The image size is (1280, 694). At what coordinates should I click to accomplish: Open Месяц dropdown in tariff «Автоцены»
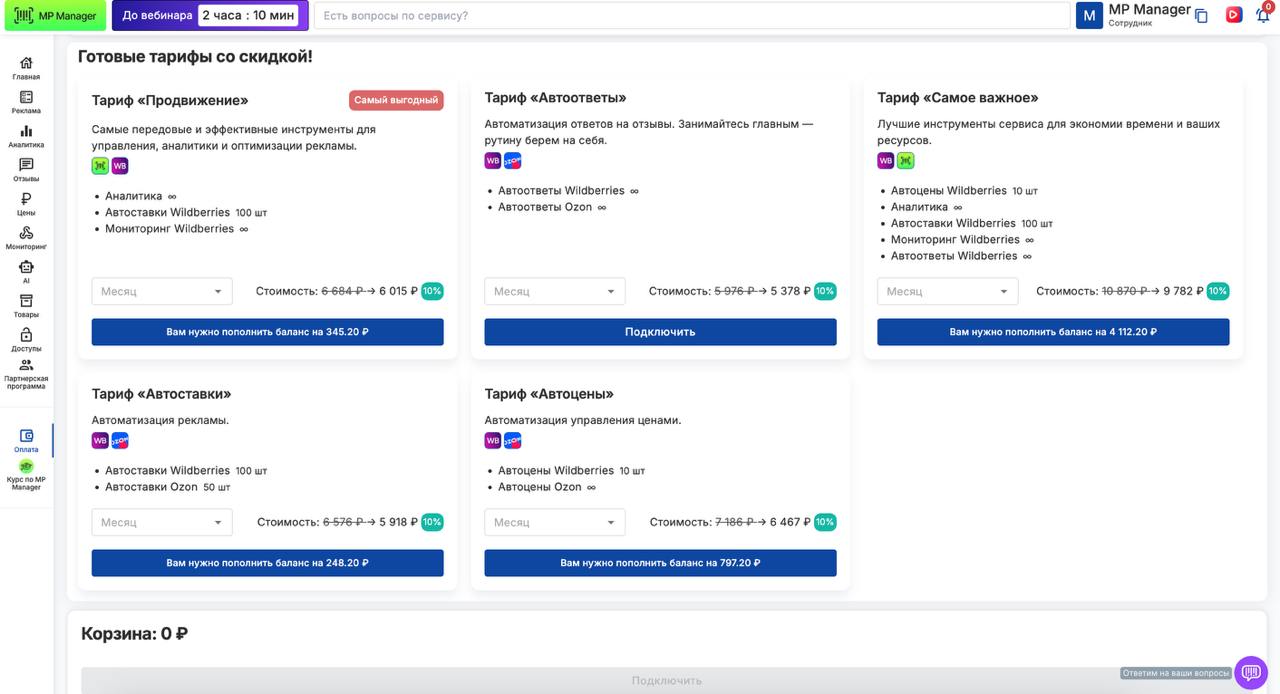[x=555, y=522]
